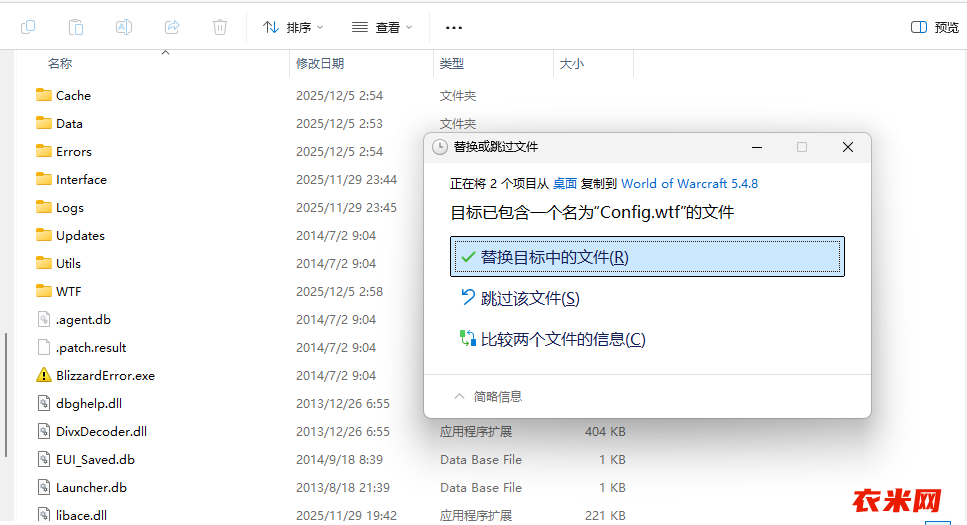Viewport: 967px width, 525px height.
Task: Open the 查看 view dropdown
Action: (x=382, y=27)
